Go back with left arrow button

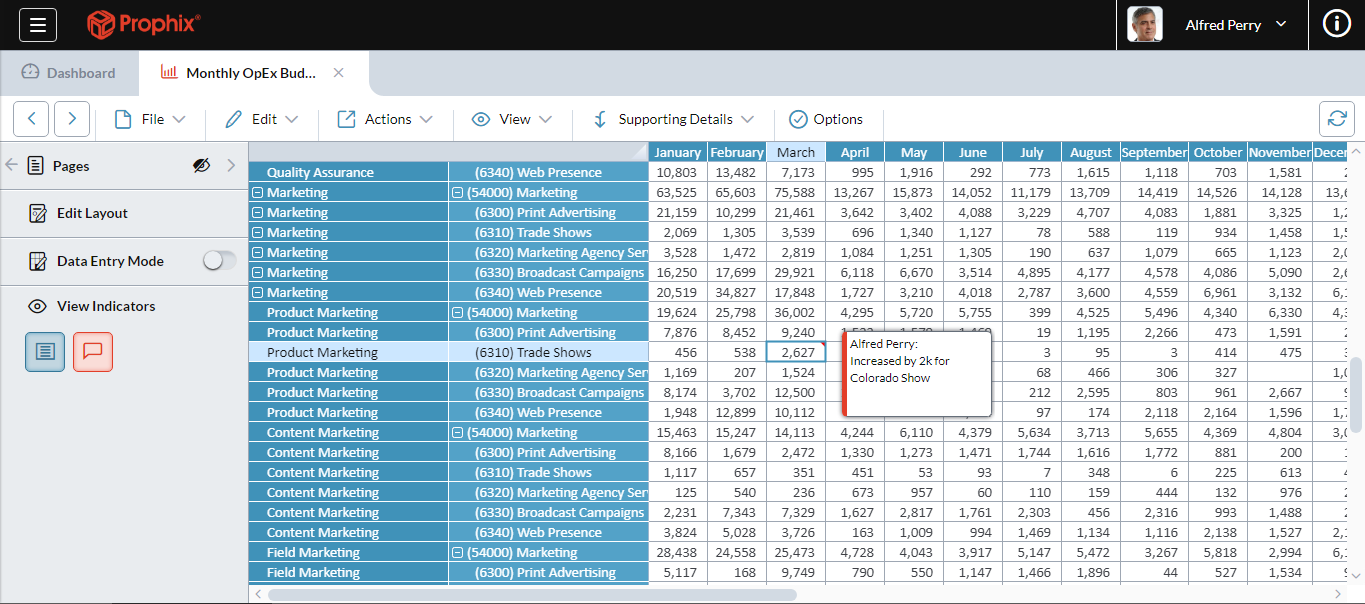coord(31,119)
